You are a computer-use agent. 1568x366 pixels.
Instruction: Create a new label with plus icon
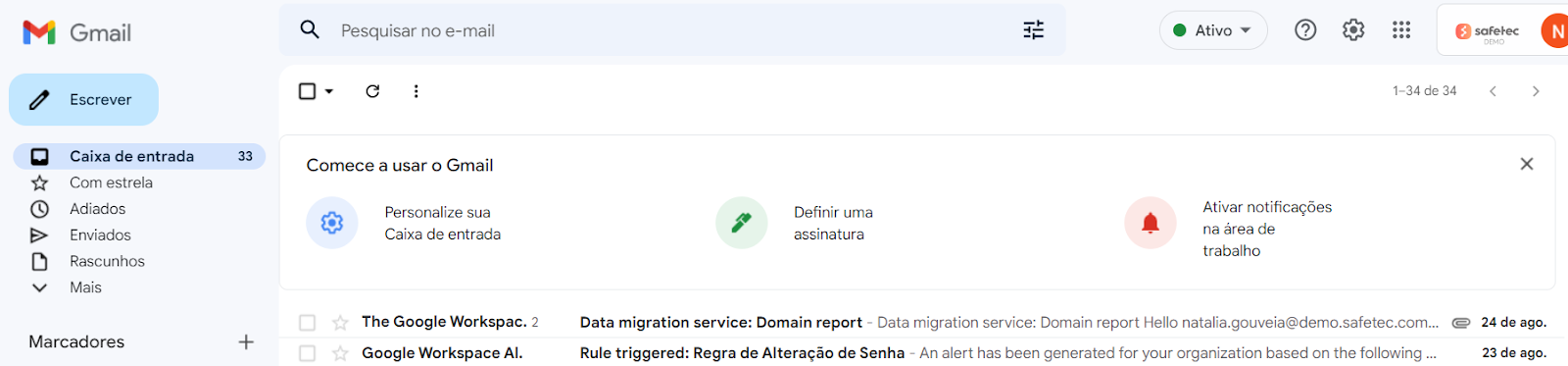tap(246, 341)
